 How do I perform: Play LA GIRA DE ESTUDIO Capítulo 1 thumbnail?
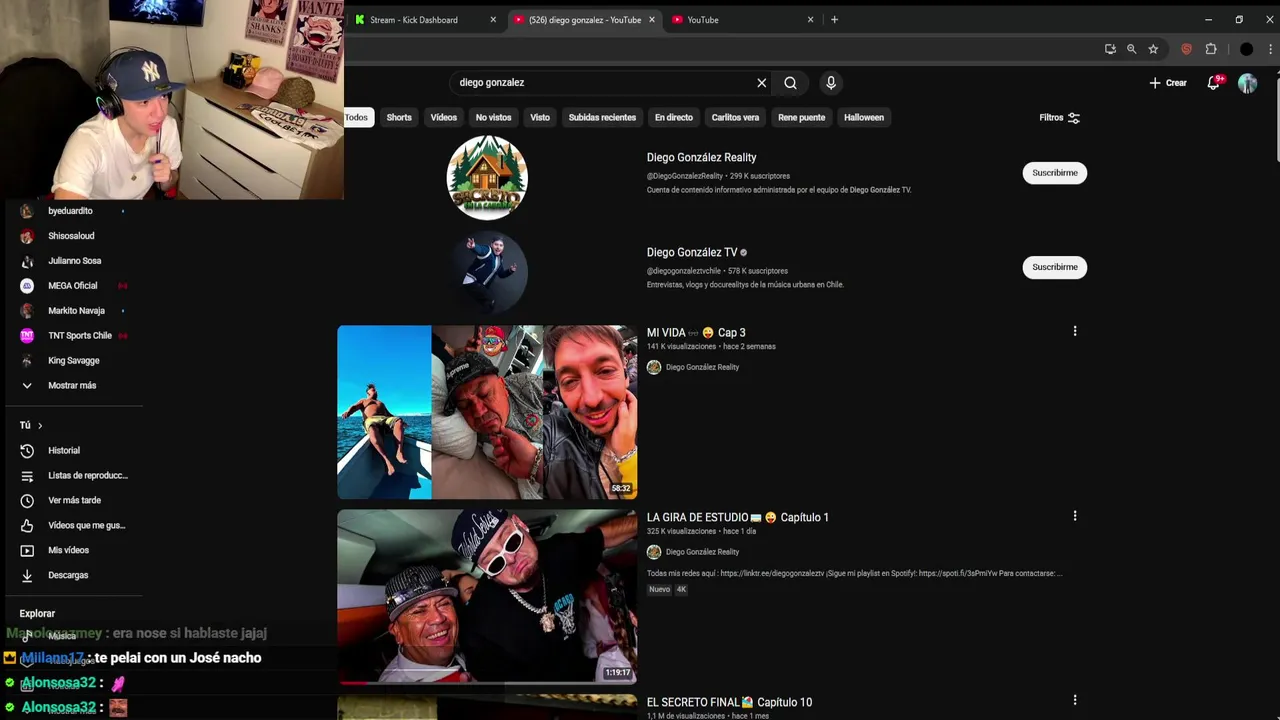(x=487, y=597)
